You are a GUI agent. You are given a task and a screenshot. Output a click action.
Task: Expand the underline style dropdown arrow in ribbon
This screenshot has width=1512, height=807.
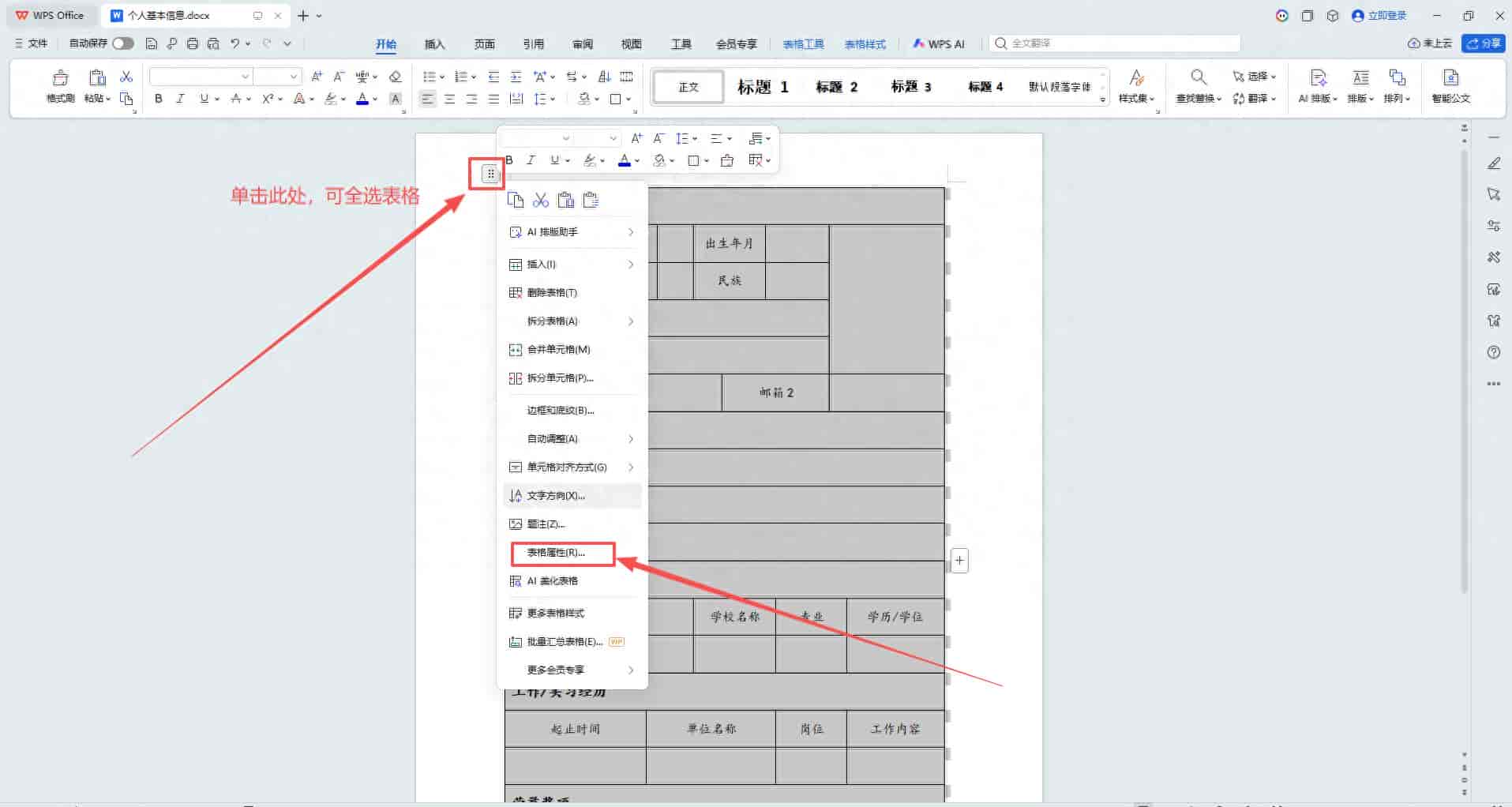[x=217, y=99]
